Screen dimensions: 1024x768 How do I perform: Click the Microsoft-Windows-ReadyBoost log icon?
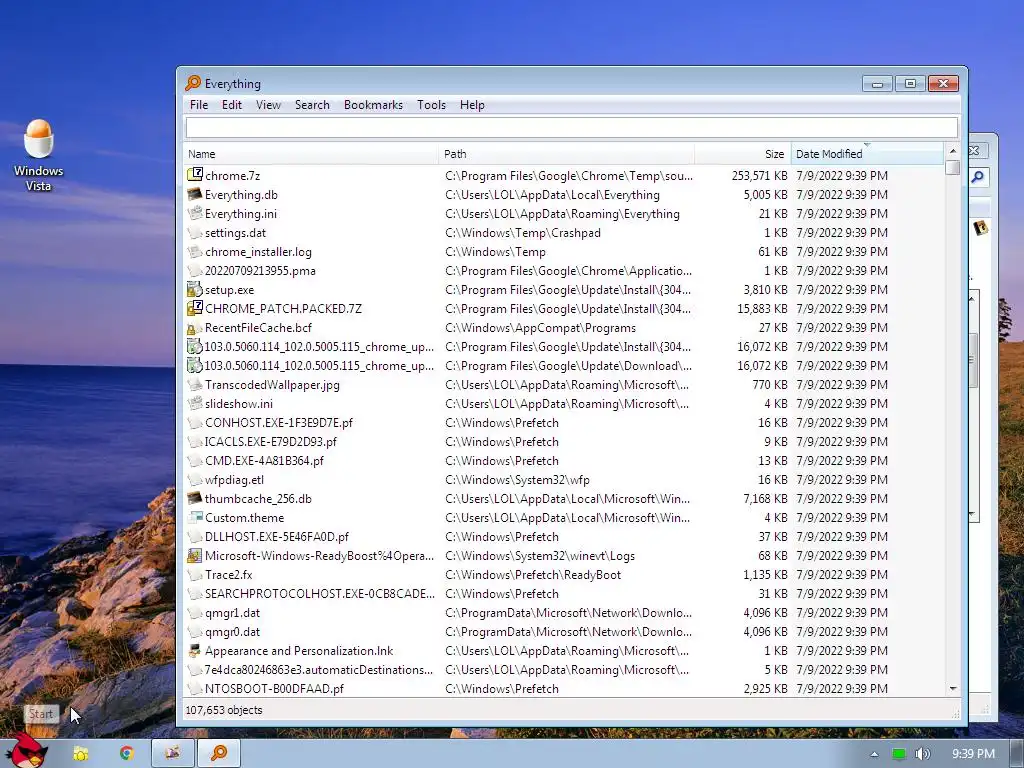pyautogui.click(x=195, y=556)
